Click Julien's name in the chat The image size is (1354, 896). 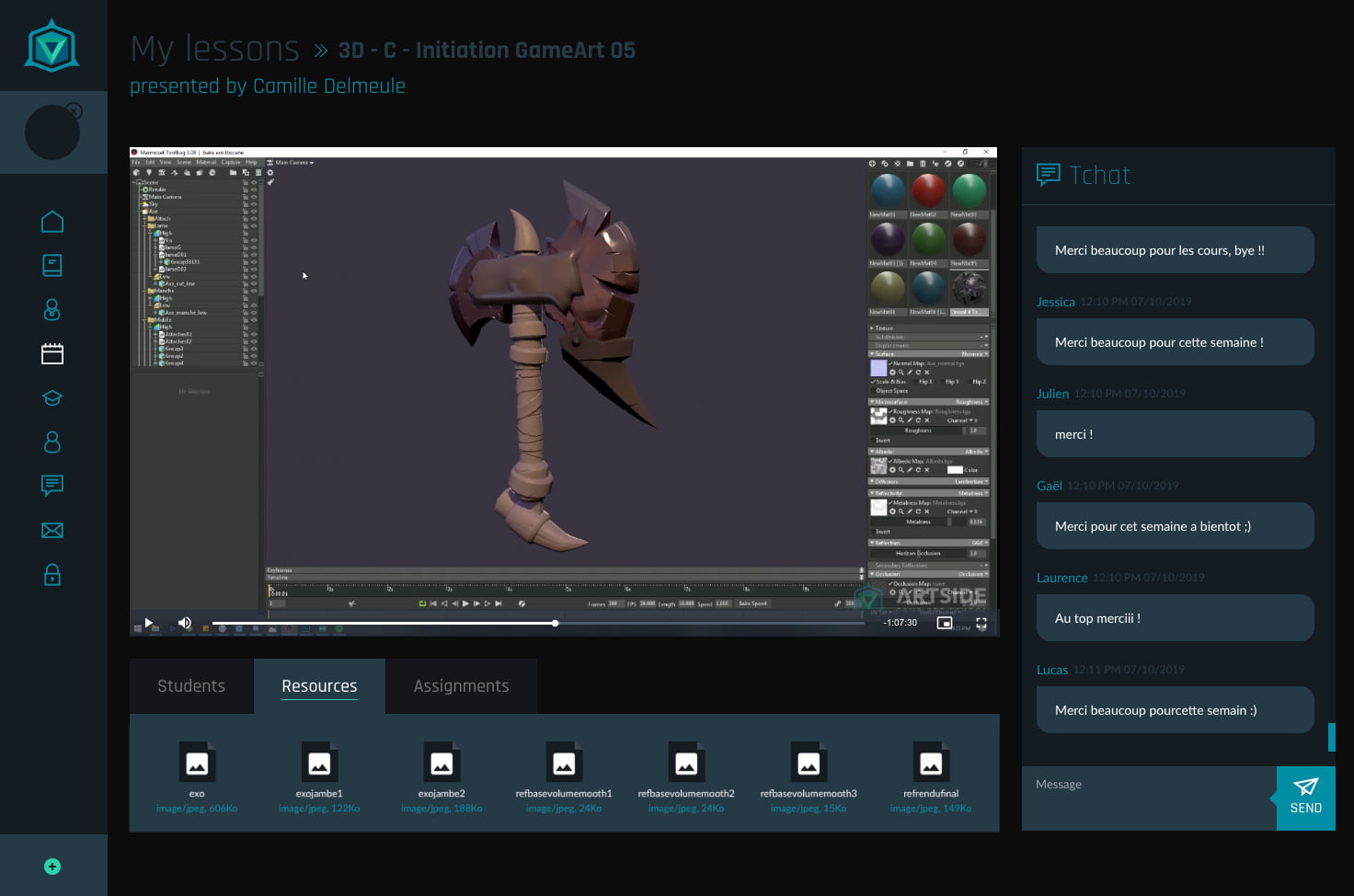click(x=1052, y=394)
